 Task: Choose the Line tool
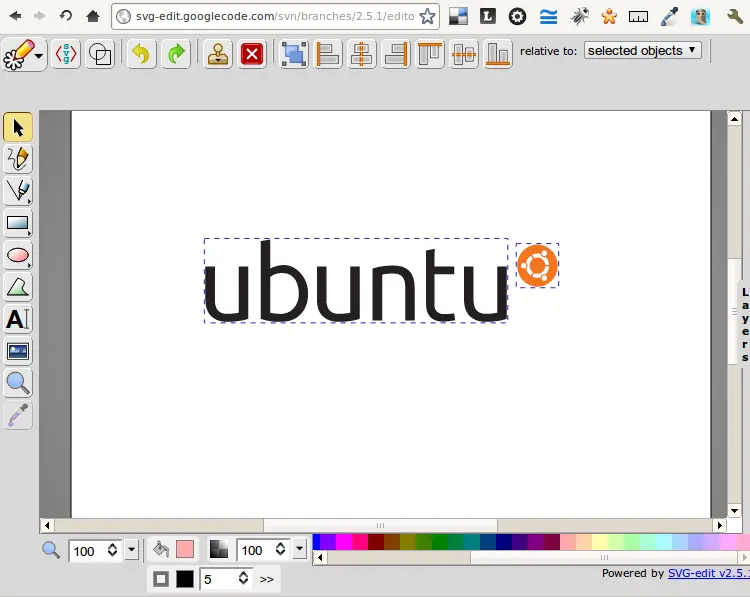(x=18, y=191)
